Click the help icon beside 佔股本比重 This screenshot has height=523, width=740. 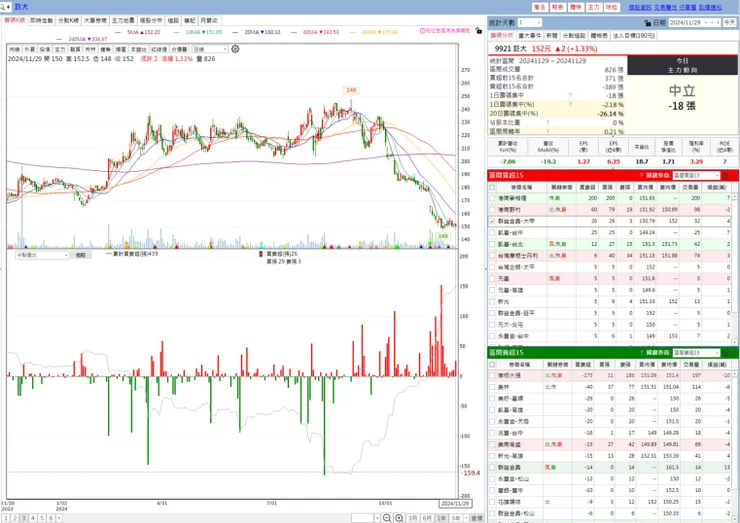click(547, 123)
